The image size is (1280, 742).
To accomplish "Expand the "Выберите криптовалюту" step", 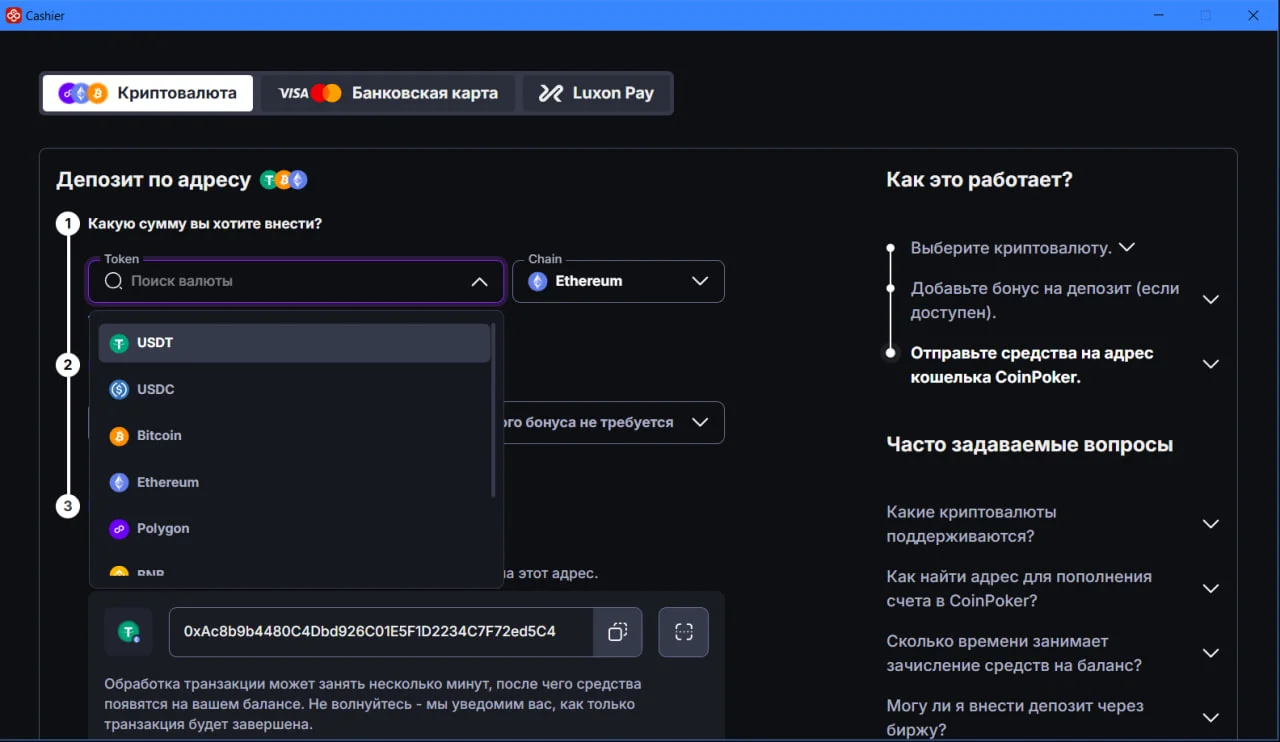I will 1127,247.
